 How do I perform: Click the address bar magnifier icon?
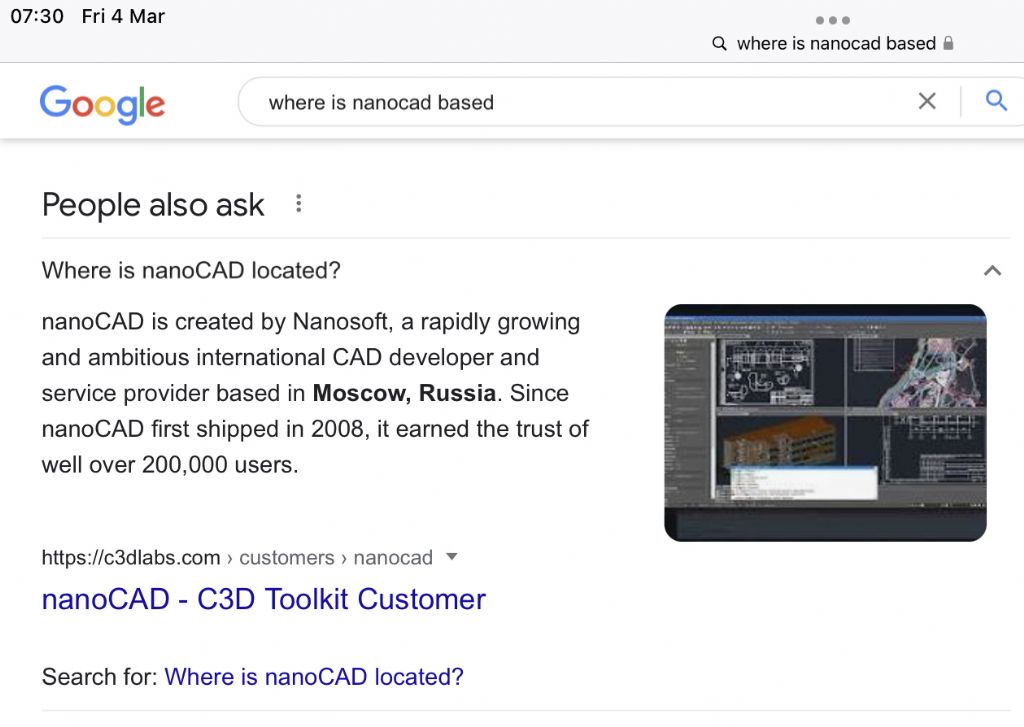[719, 44]
